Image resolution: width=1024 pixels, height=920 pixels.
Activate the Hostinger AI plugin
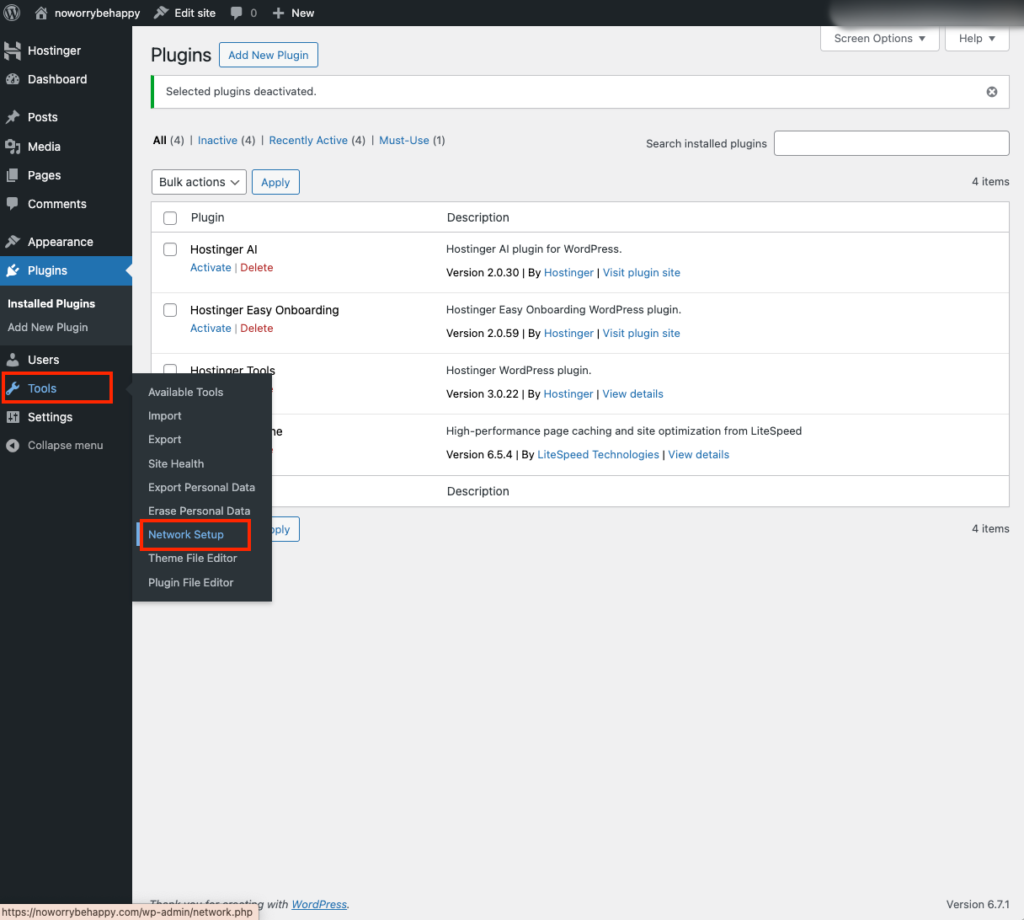point(210,268)
